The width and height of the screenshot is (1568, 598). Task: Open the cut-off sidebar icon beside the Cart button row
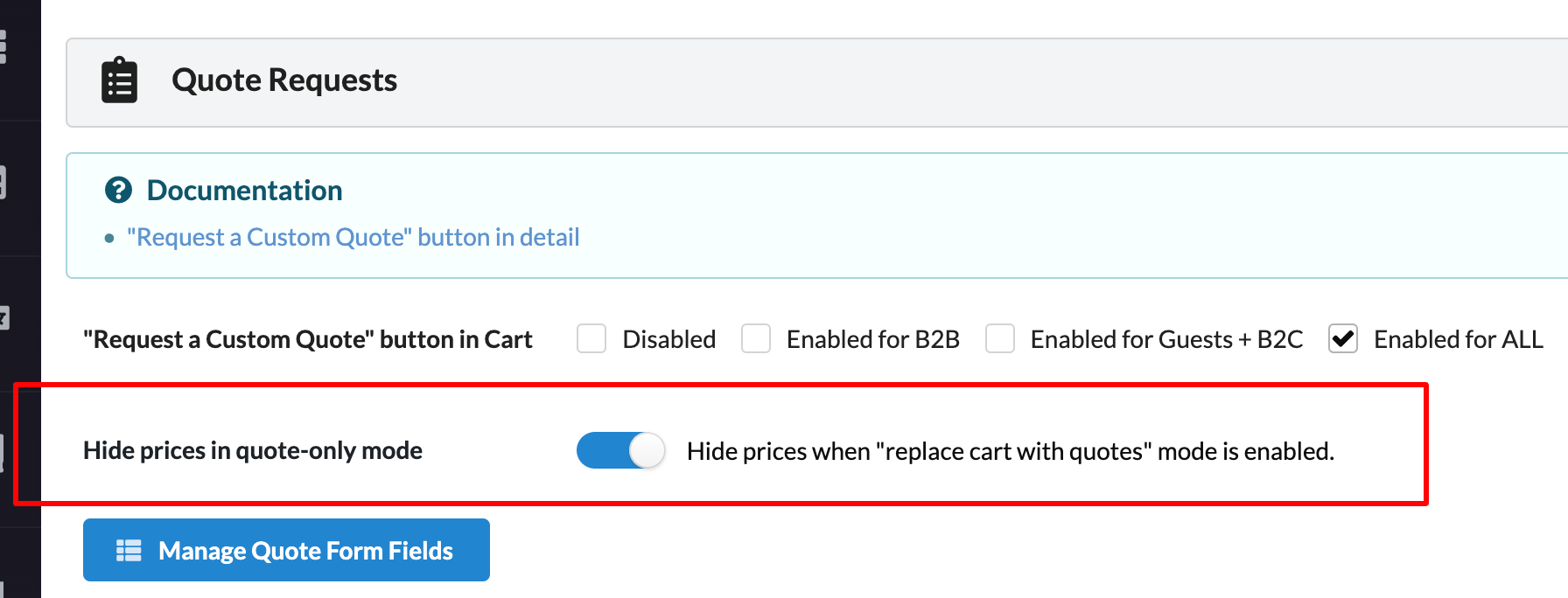[4, 318]
